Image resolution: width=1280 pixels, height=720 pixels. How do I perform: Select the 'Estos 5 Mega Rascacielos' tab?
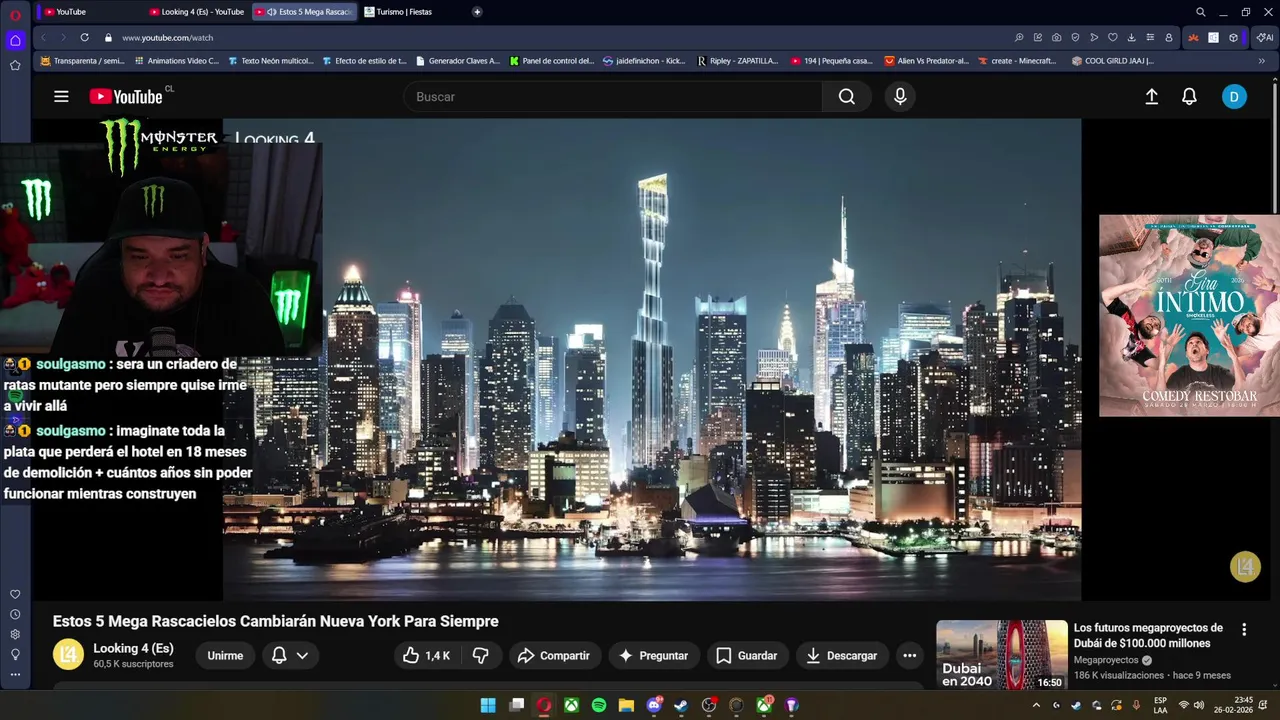[305, 12]
